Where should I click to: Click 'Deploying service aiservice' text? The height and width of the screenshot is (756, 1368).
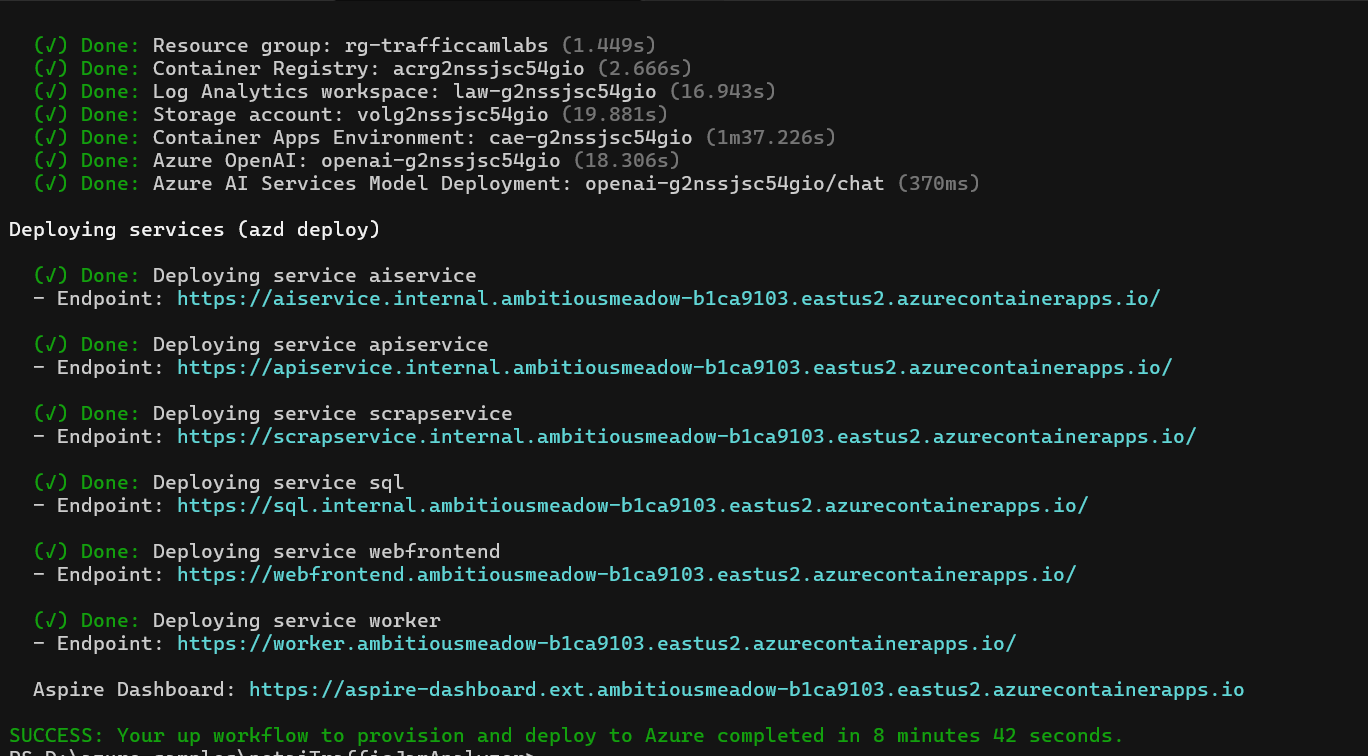click(x=315, y=275)
